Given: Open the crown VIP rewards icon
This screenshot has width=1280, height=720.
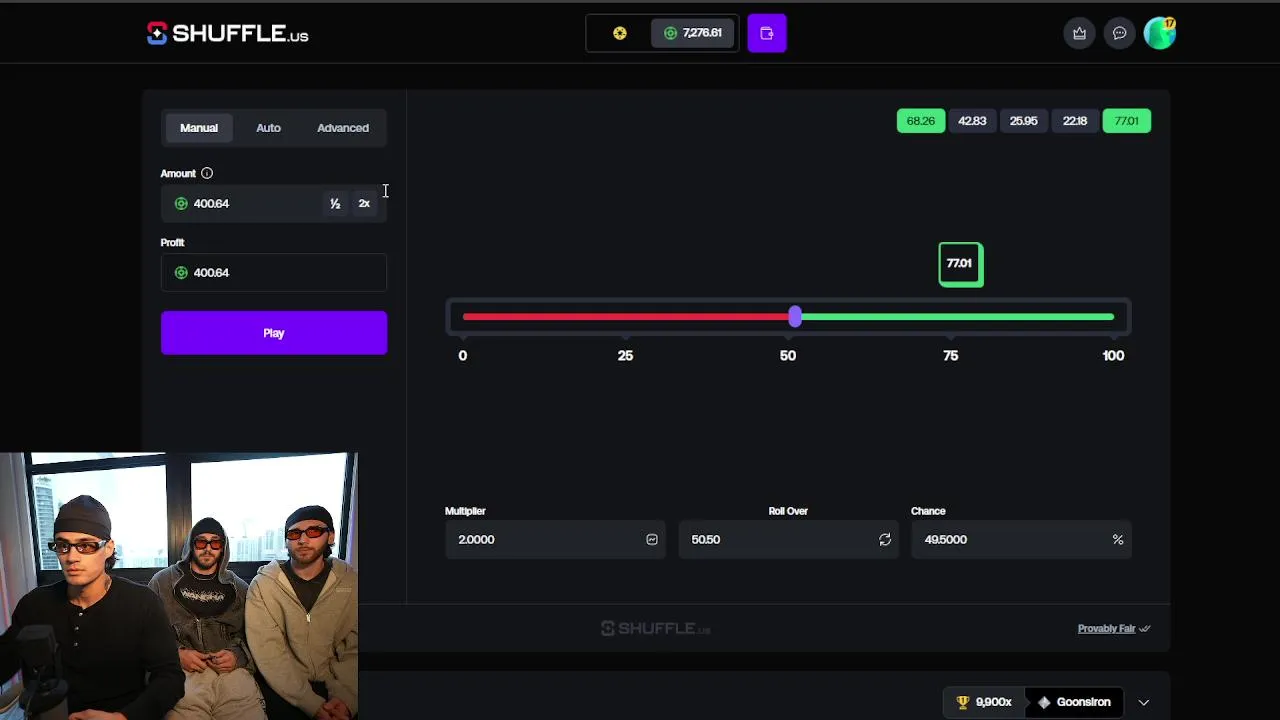Looking at the screenshot, I should 1080,33.
